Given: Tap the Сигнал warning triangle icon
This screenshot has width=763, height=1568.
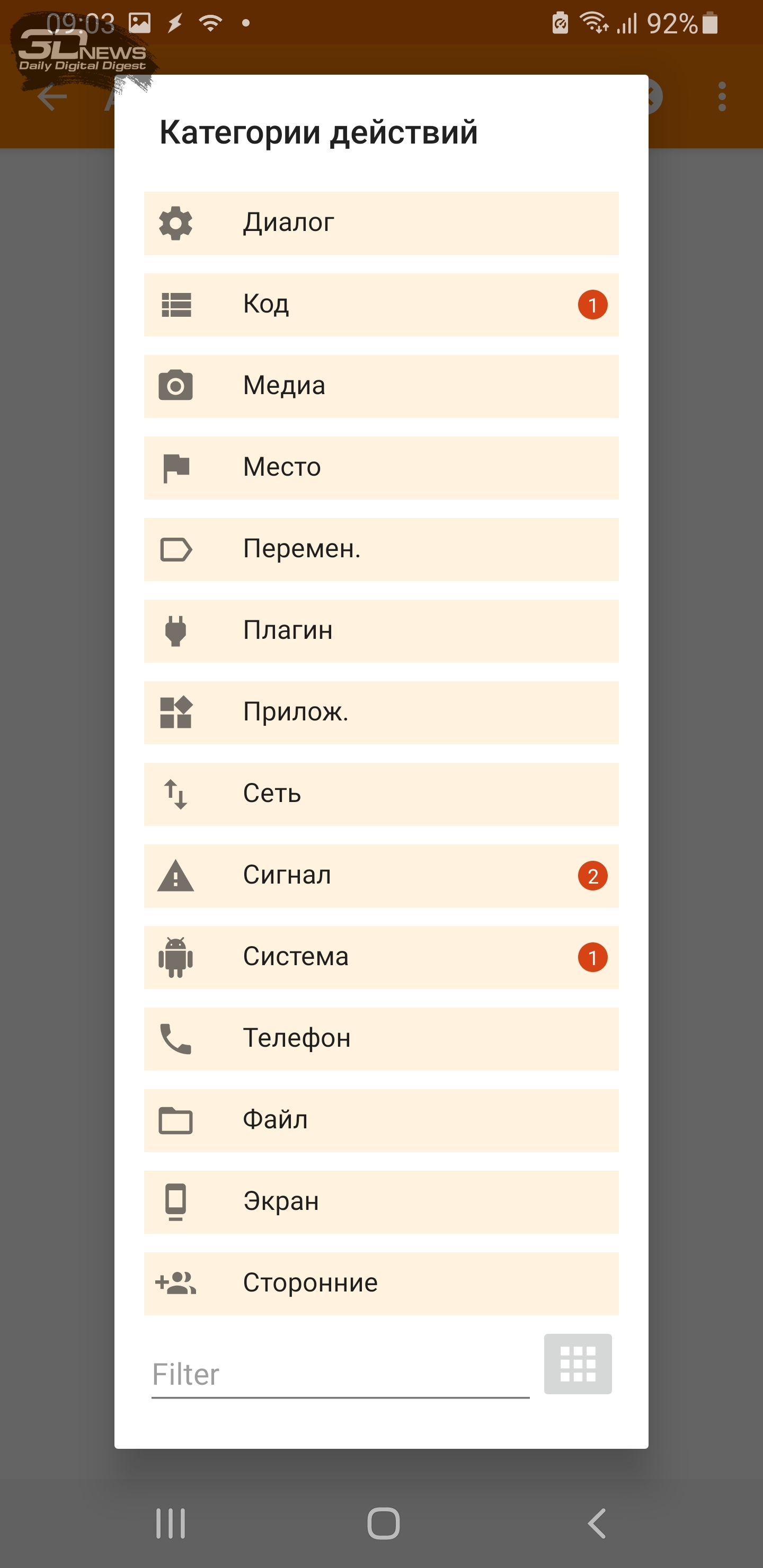Looking at the screenshot, I should pos(175,875).
